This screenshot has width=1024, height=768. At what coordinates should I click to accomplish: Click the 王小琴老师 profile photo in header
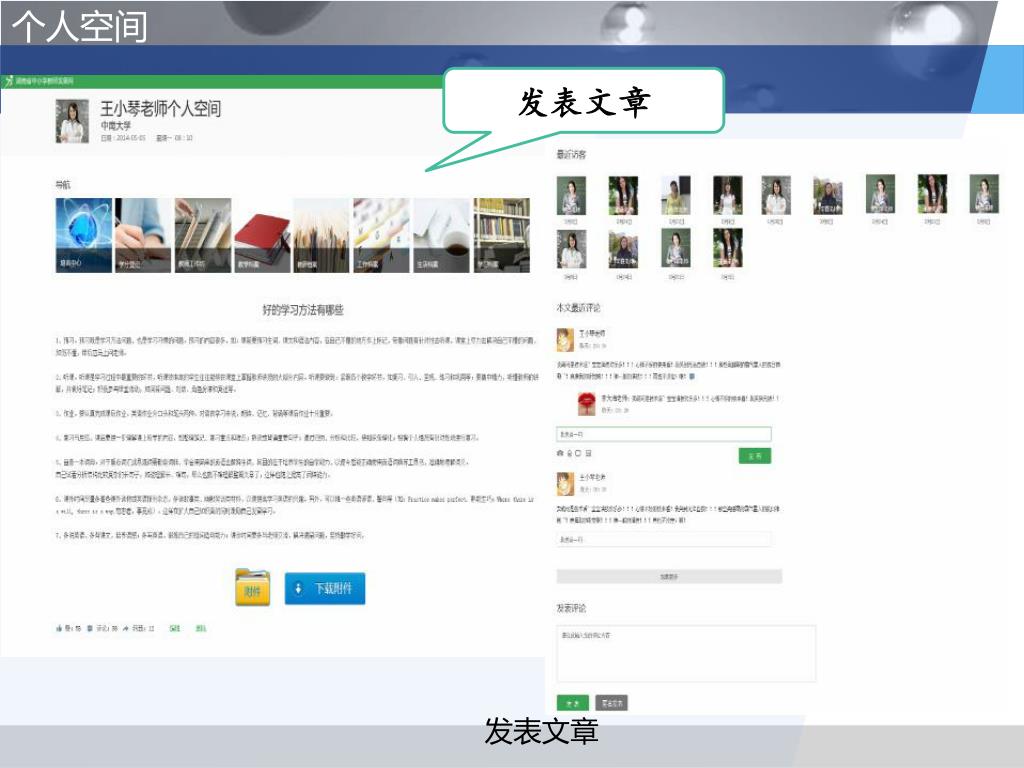point(72,121)
